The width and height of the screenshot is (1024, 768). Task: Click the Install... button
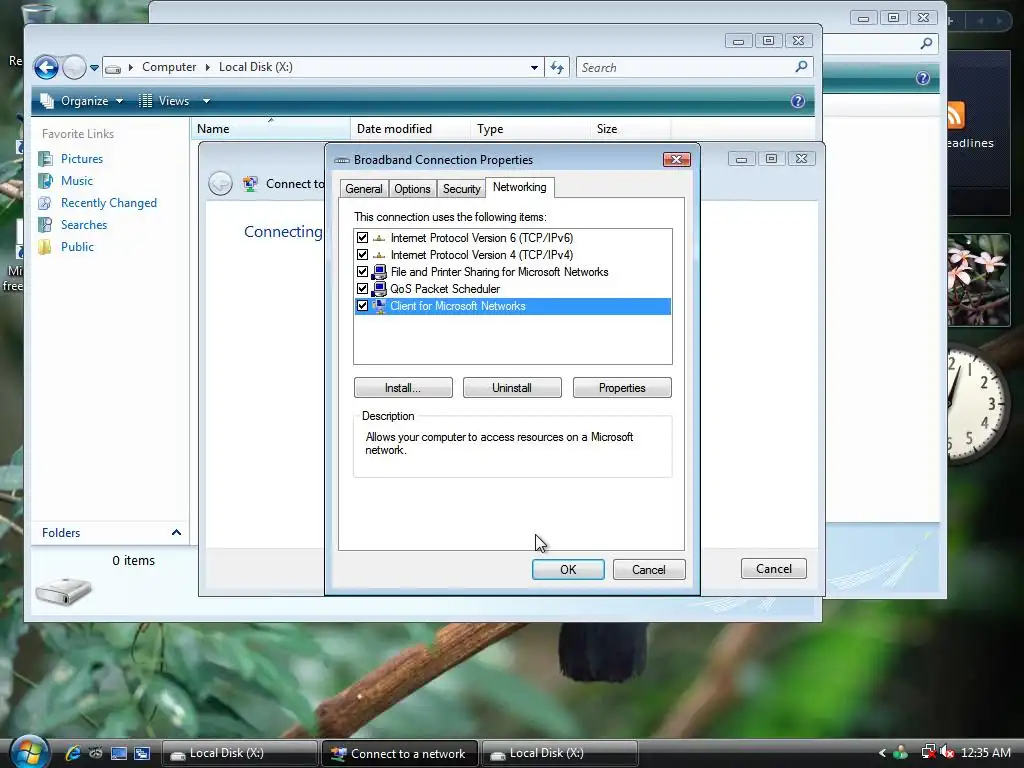click(403, 388)
